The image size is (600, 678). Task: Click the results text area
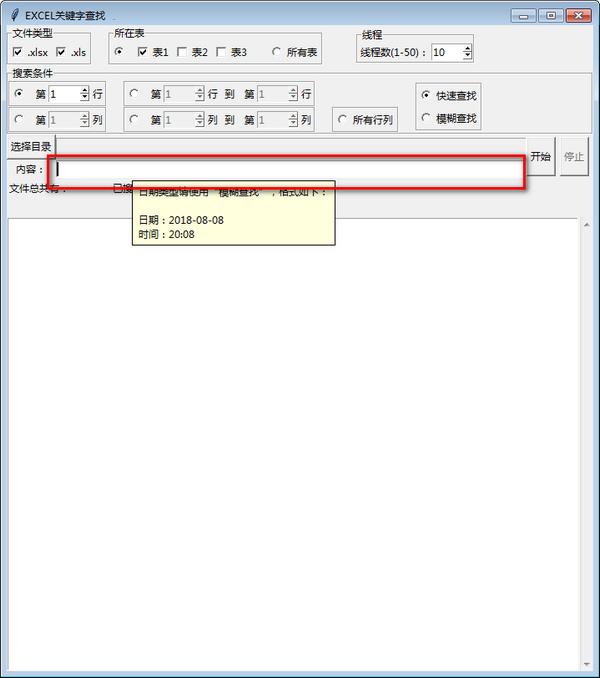[x=293, y=445]
